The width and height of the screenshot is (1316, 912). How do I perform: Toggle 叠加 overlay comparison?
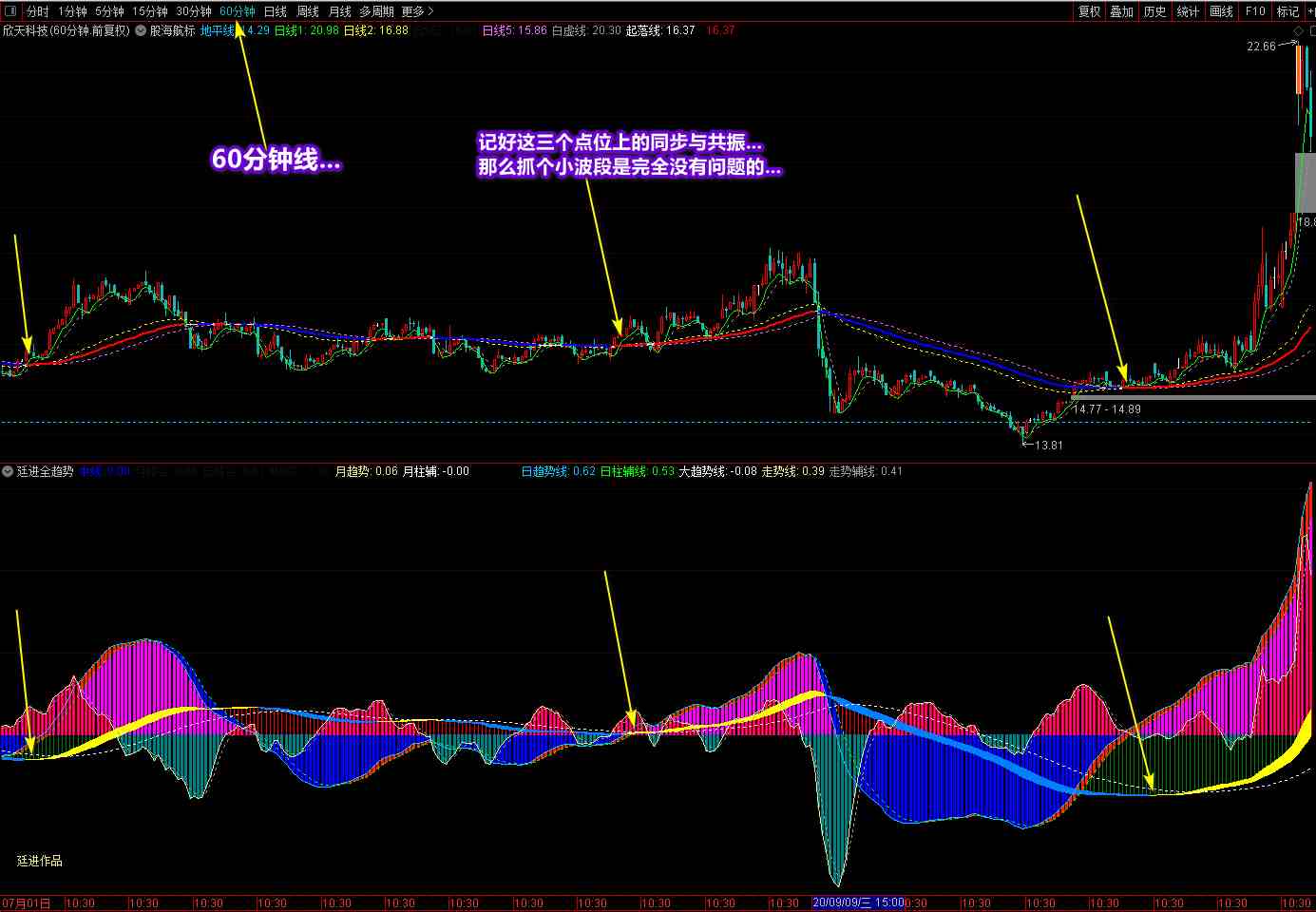point(1122,11)
